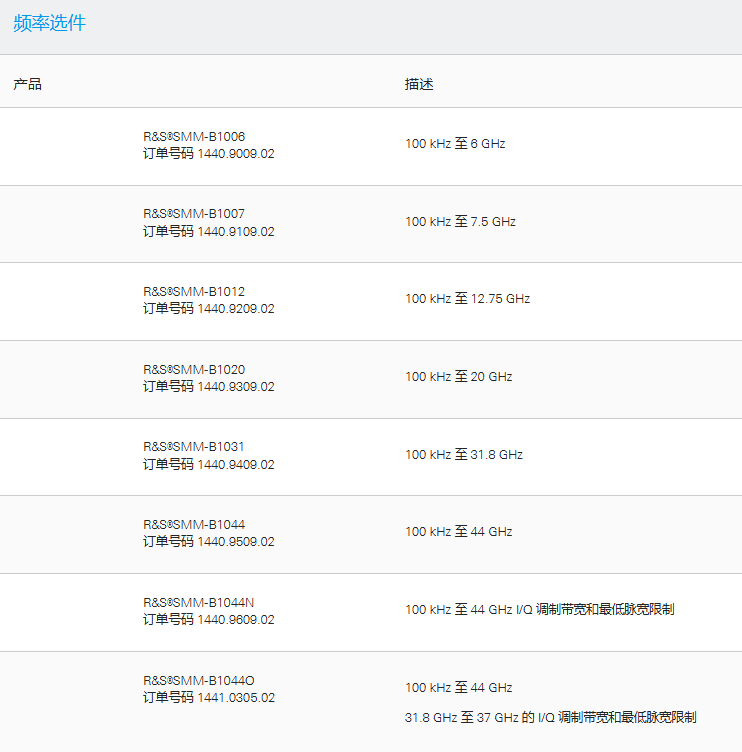Viewport: 742px width, 752px height.
Task: Select product name R&S®SMM-B1012
Action: point(194,292)
